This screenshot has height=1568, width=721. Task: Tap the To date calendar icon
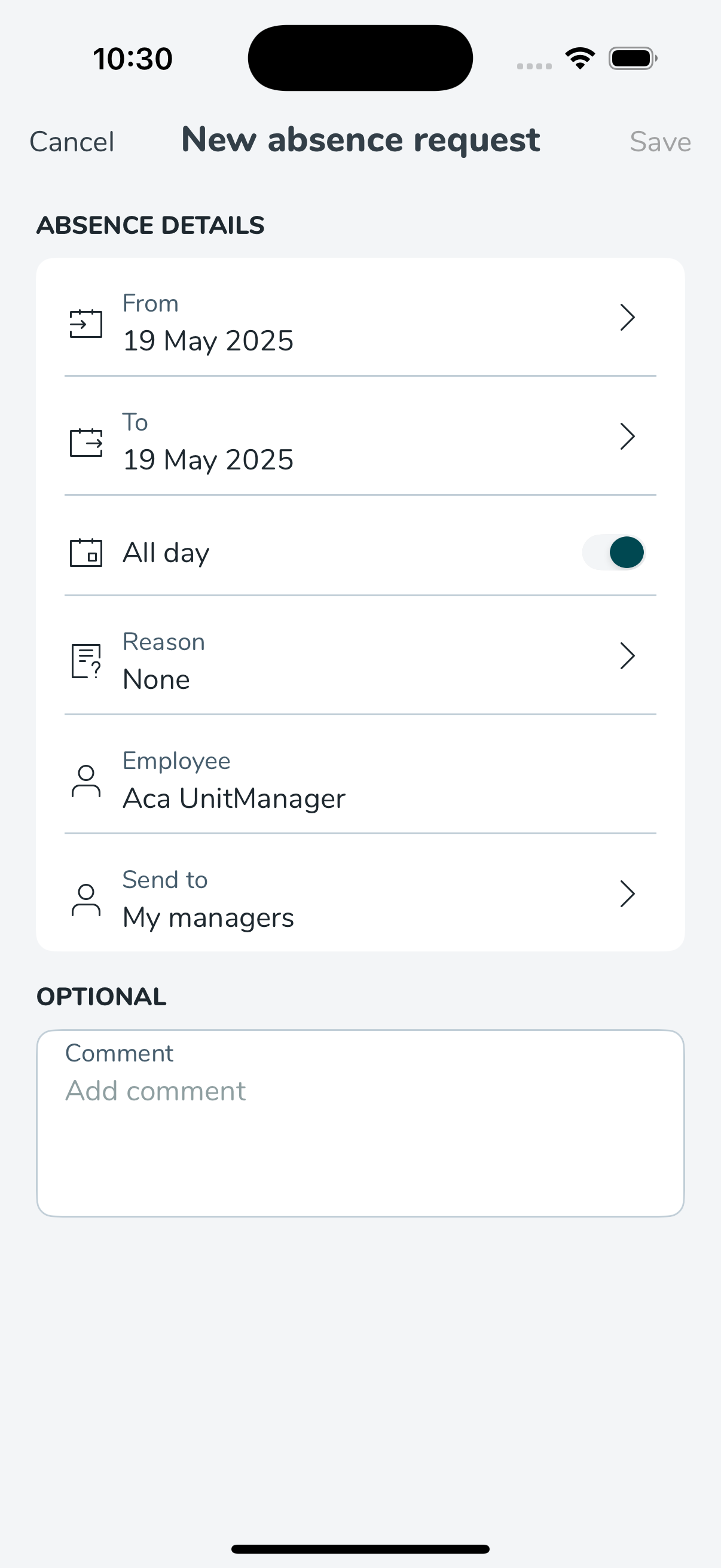pyautogui.click(x=85, y=443)
